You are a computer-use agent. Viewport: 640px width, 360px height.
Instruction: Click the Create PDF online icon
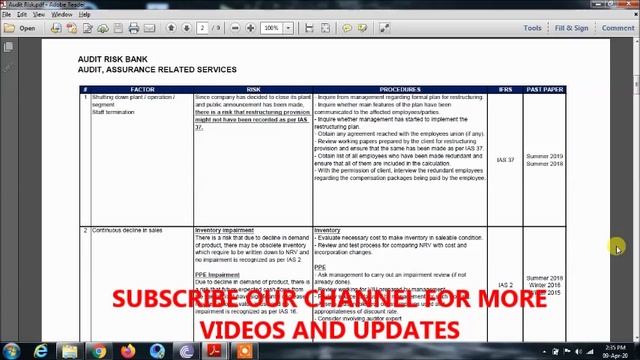71,28
